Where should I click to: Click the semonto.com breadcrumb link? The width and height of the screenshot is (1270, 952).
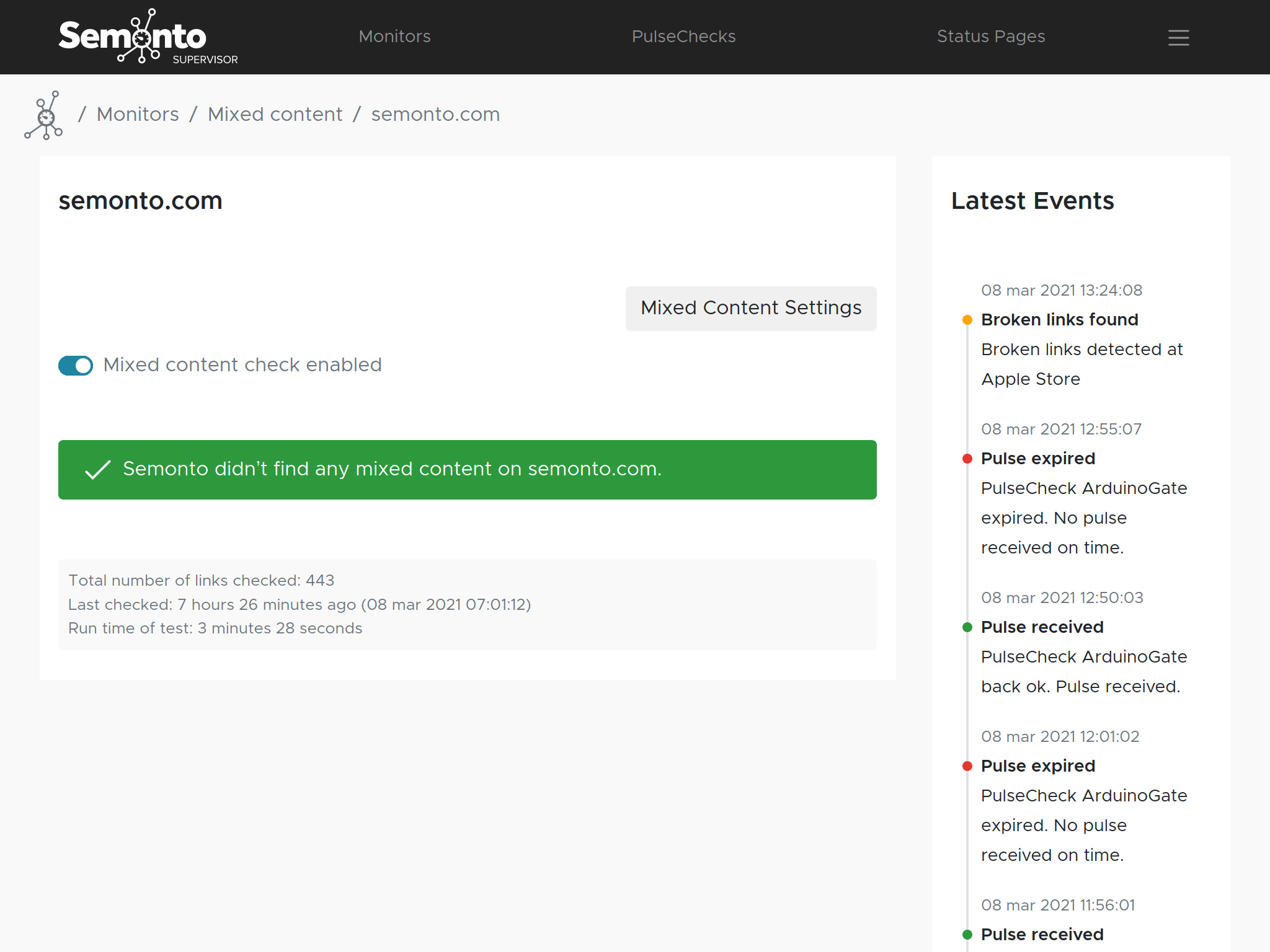click(435, 115)
